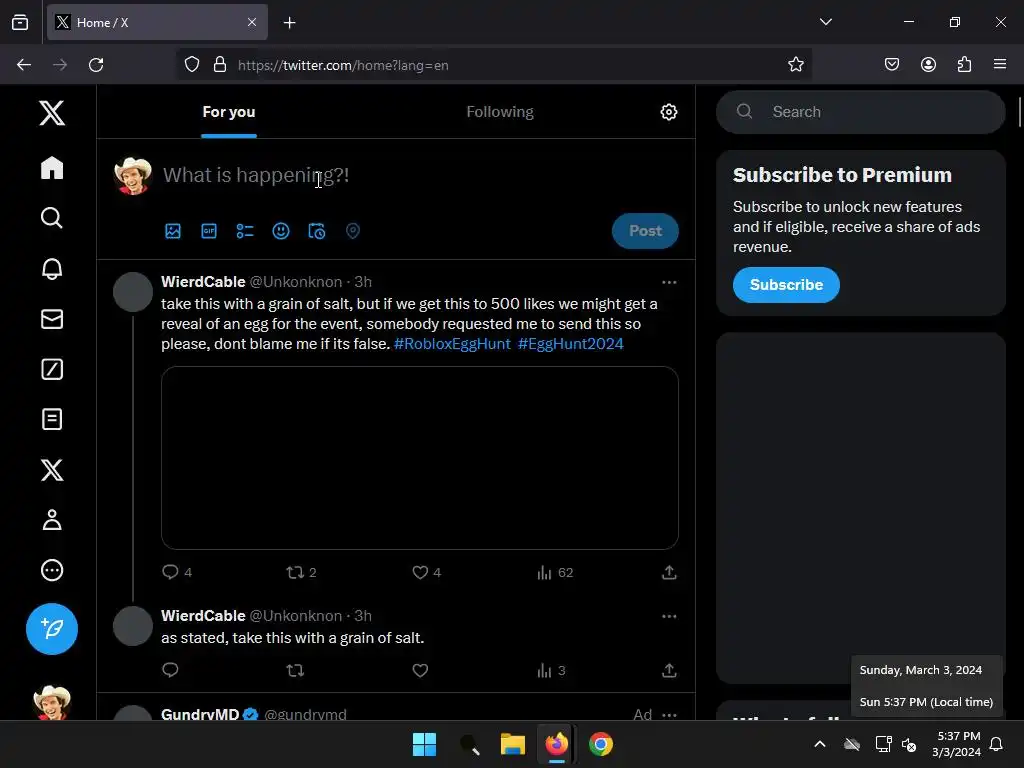
Task: Like the 'as stated' grain of salt post
Action: [420, 670]
